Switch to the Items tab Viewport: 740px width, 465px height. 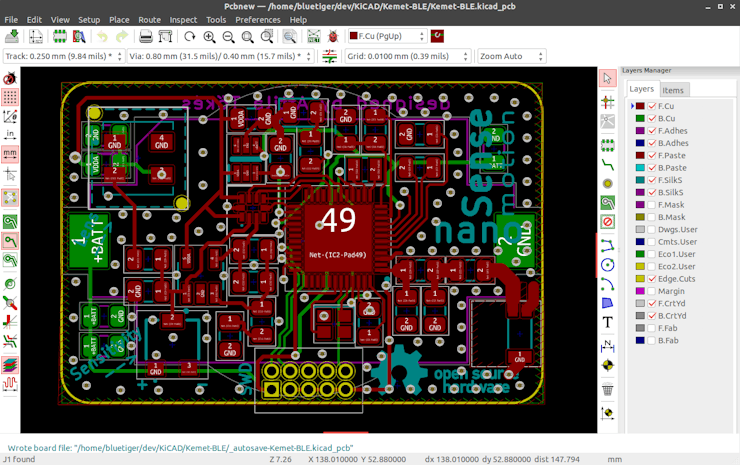[673, 90]
